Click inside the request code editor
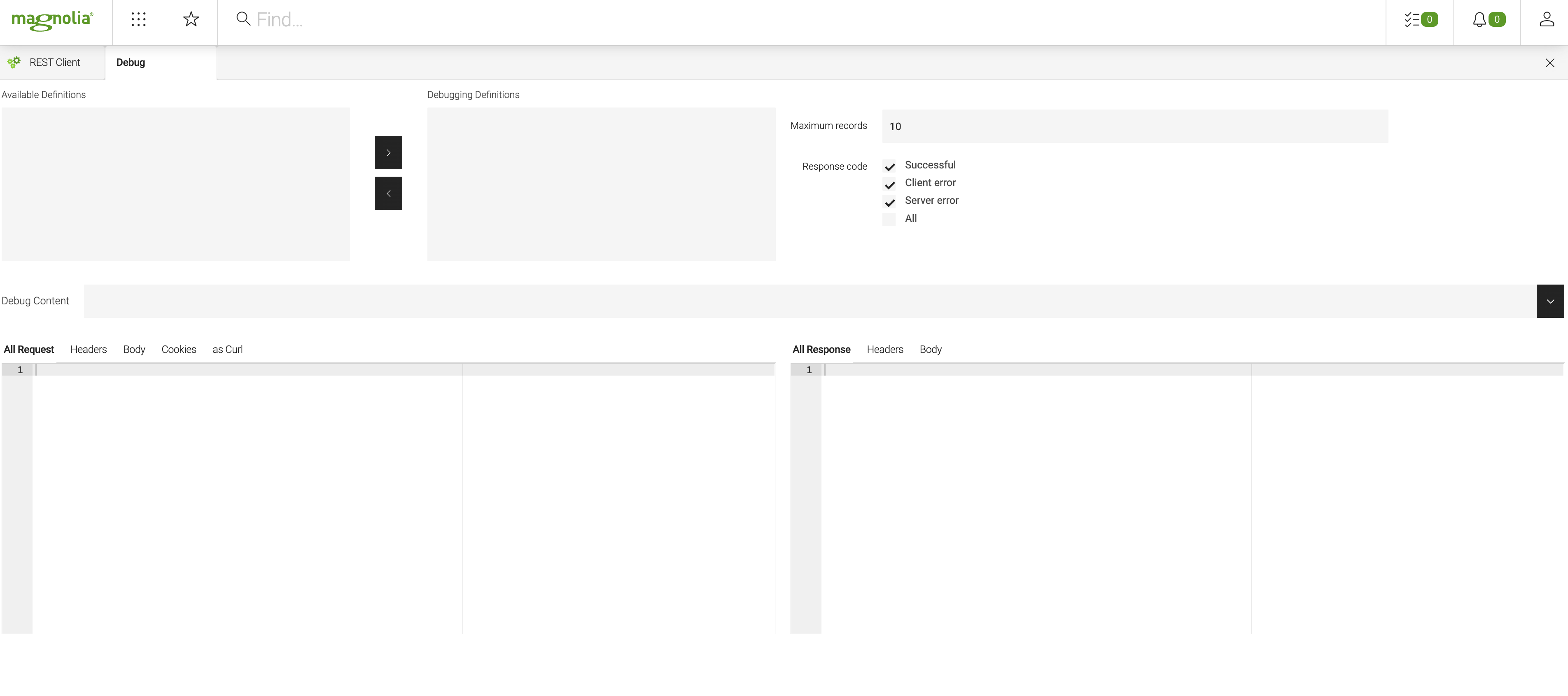Image resolution: width=1568 pixels, height=696 pixels. [388, 499]
